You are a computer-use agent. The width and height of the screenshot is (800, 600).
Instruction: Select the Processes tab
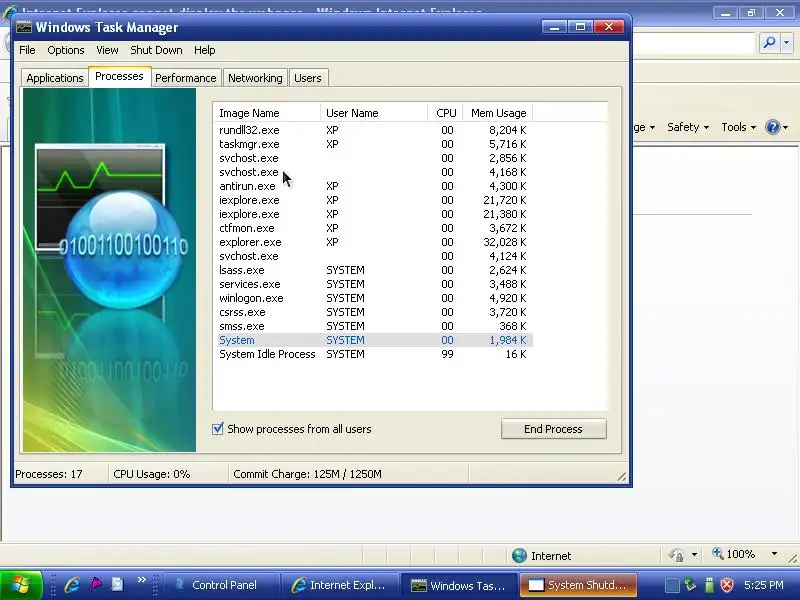click(x=119, y=77)
